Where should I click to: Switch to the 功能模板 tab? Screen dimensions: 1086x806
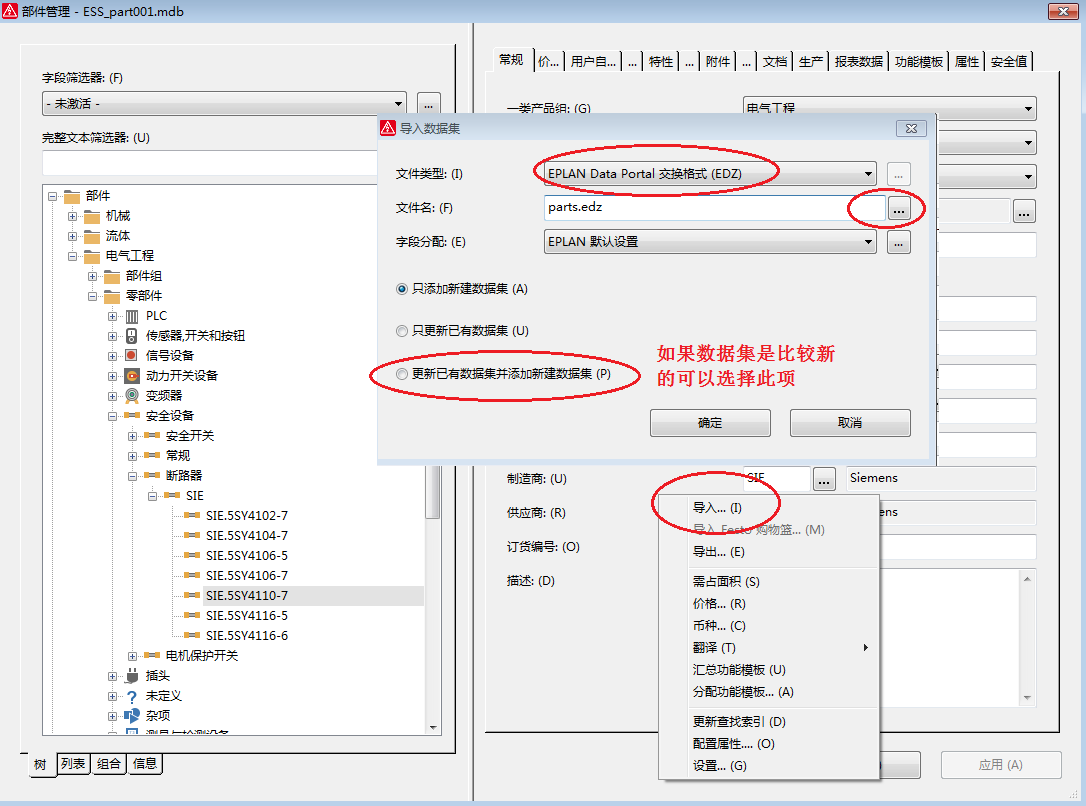tap(918, 62)
